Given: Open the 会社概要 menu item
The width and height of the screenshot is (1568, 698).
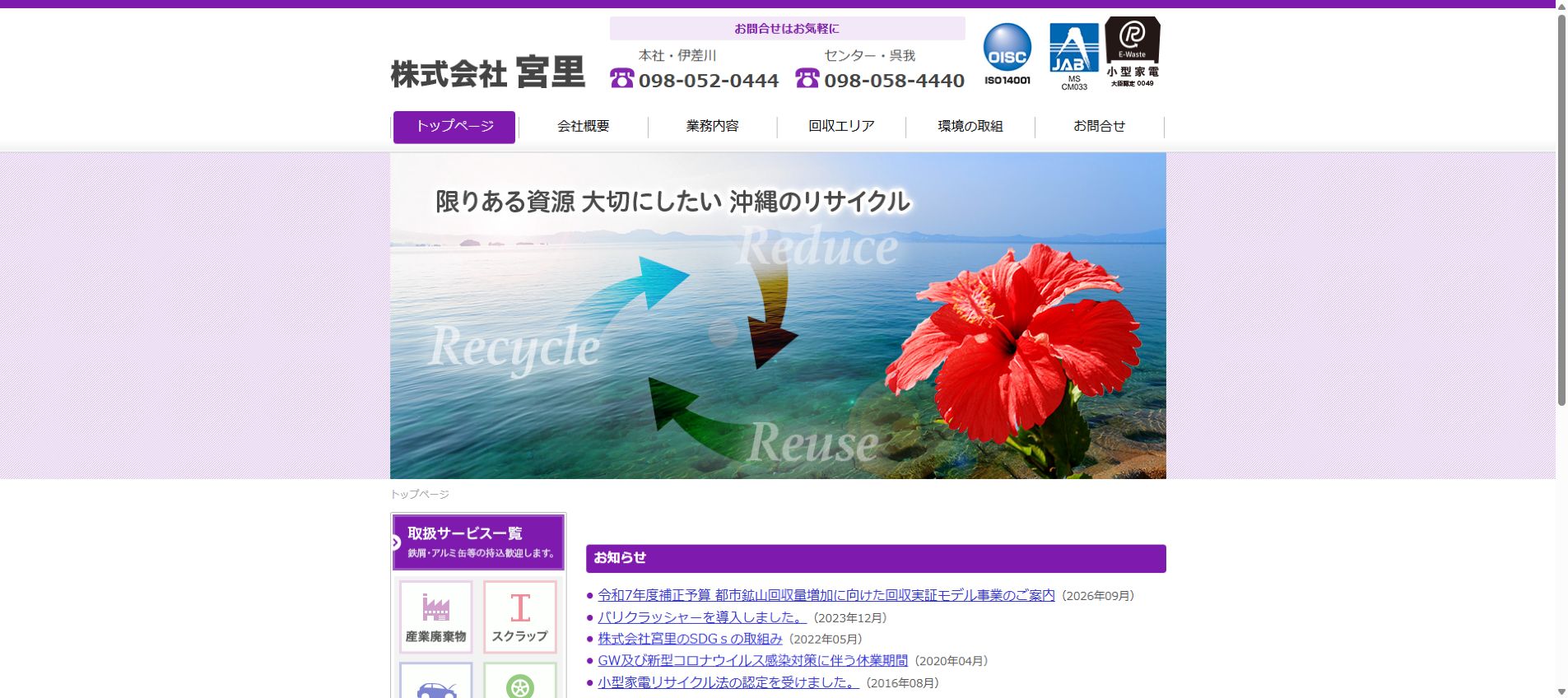Looking at the screenshot, I should click(x=584, y=127).
